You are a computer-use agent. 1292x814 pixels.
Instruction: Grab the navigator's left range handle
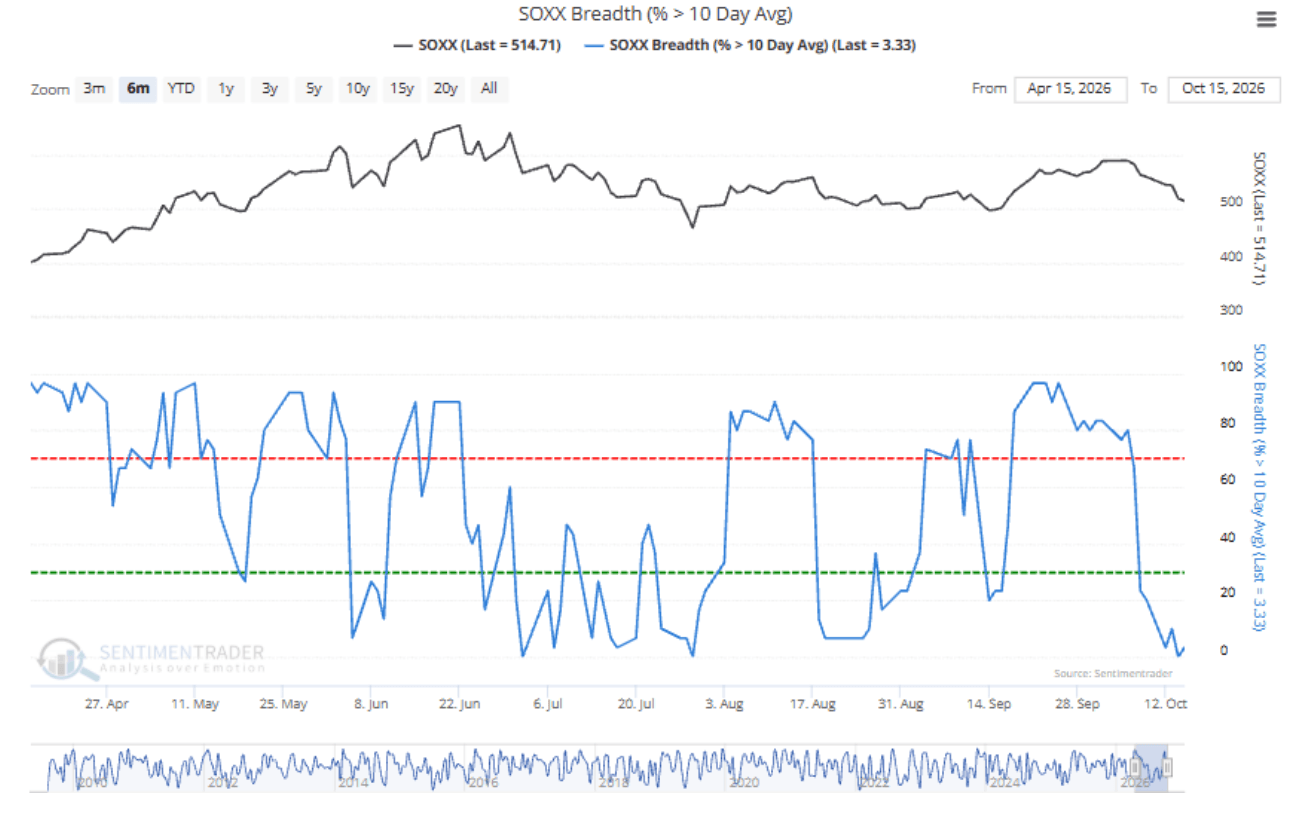(x=1134, y=768)
